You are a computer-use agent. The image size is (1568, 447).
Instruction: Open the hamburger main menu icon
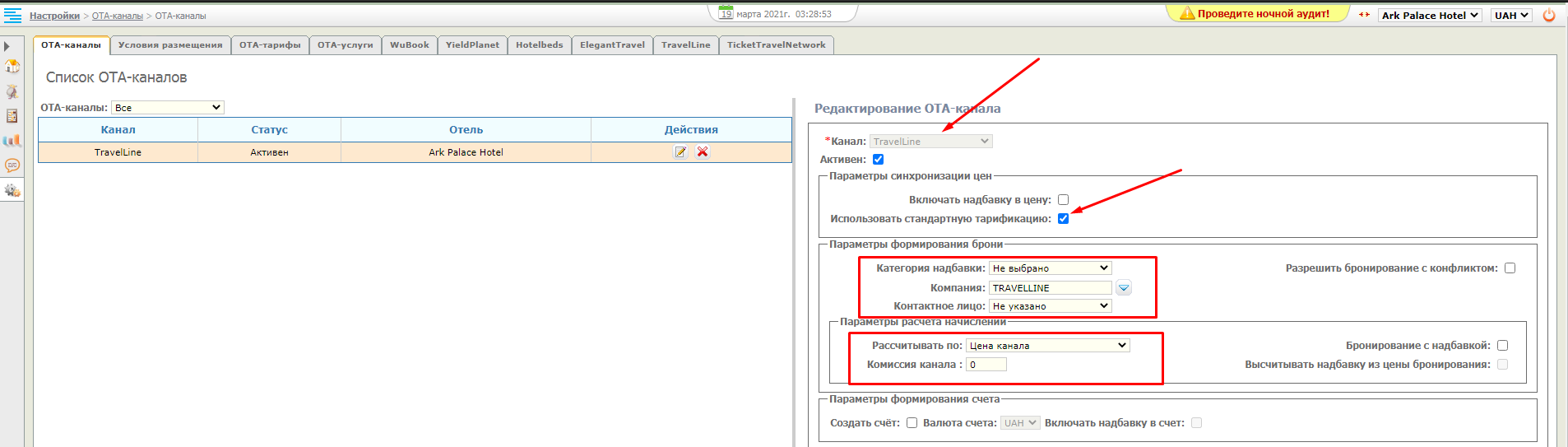pos(12,15)
